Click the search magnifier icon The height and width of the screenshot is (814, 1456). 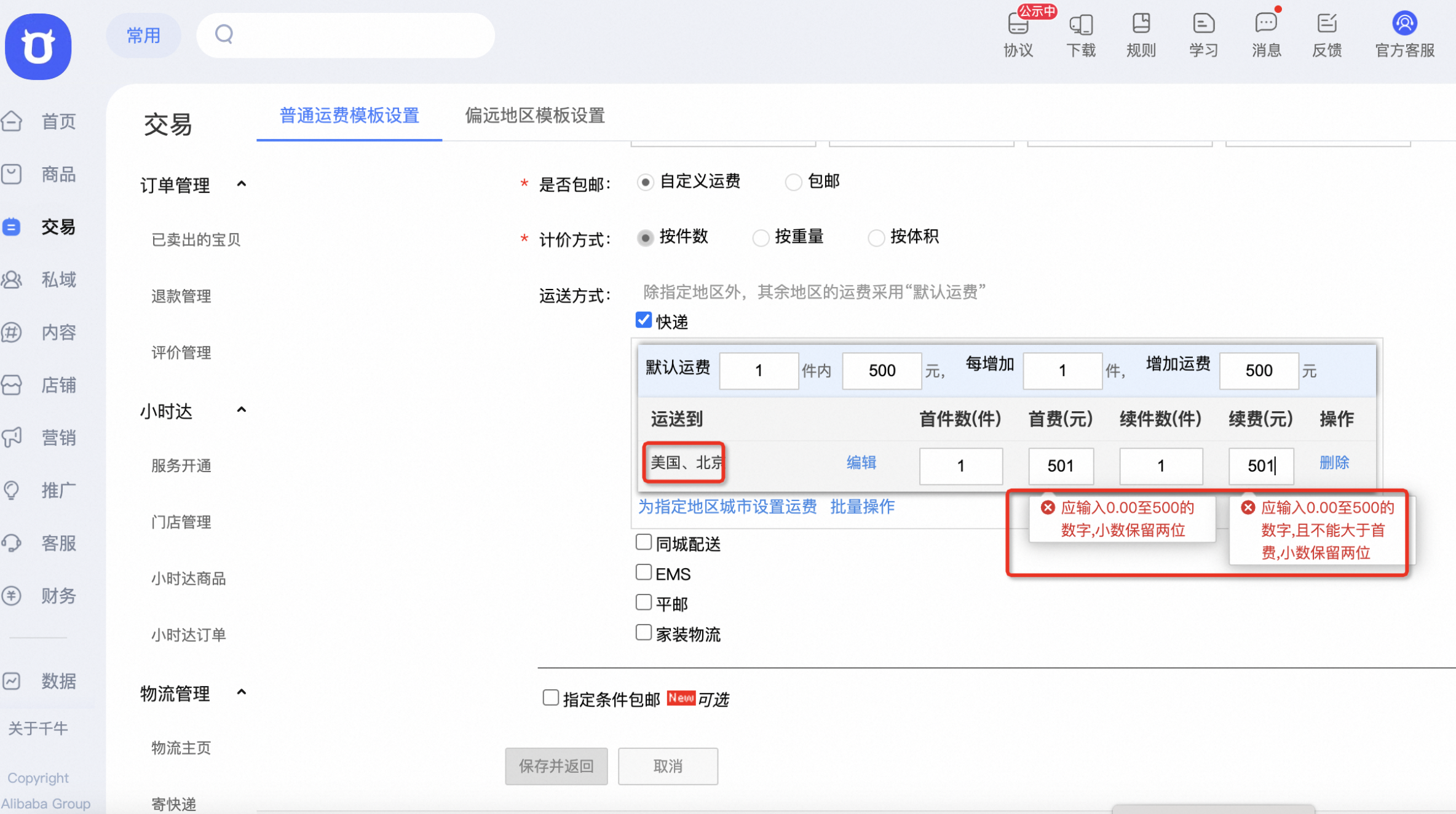pyautogui.click(x=224, y=34)
